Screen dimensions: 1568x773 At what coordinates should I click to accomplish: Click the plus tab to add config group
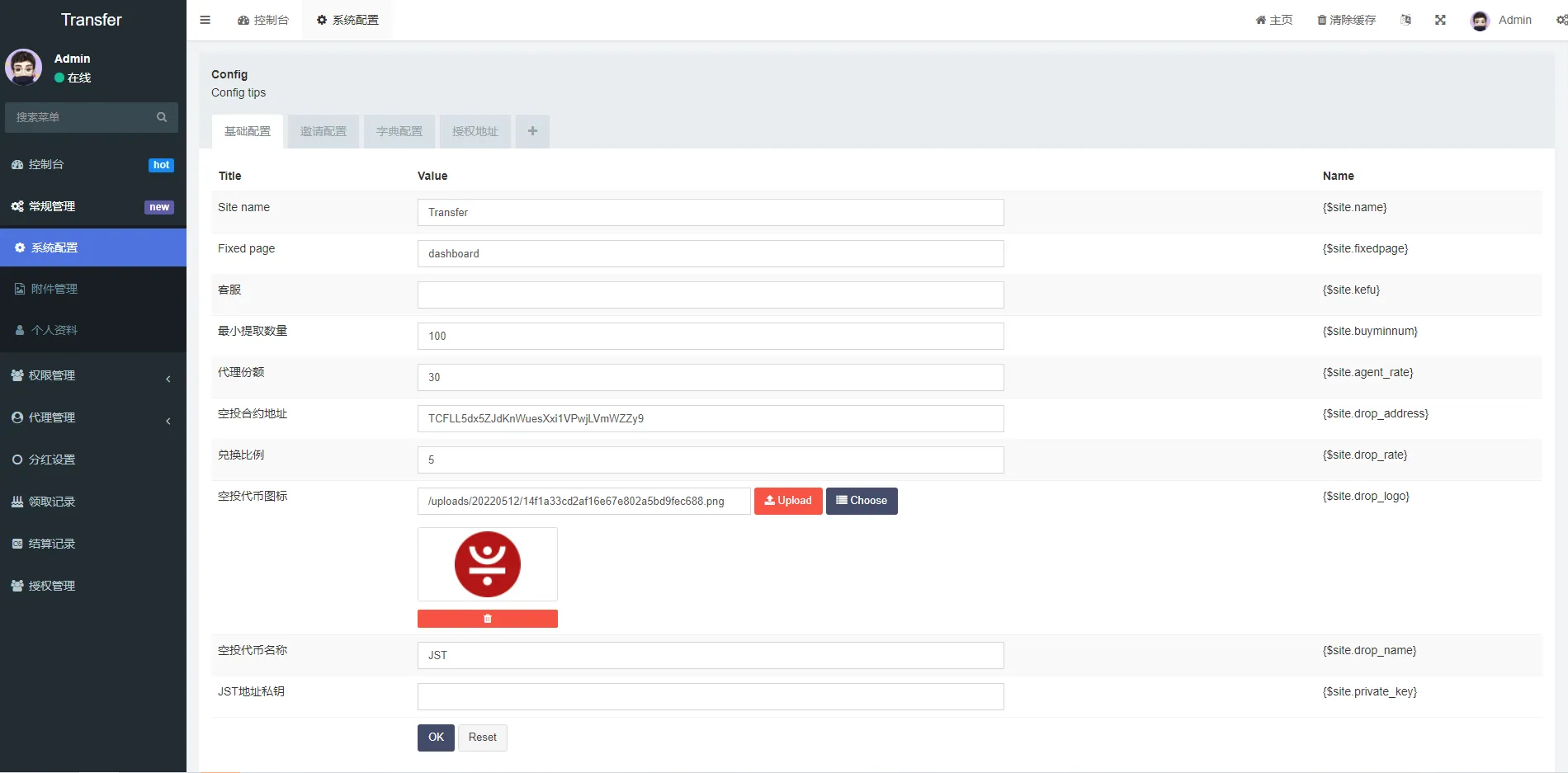click(x=532, y=131)
